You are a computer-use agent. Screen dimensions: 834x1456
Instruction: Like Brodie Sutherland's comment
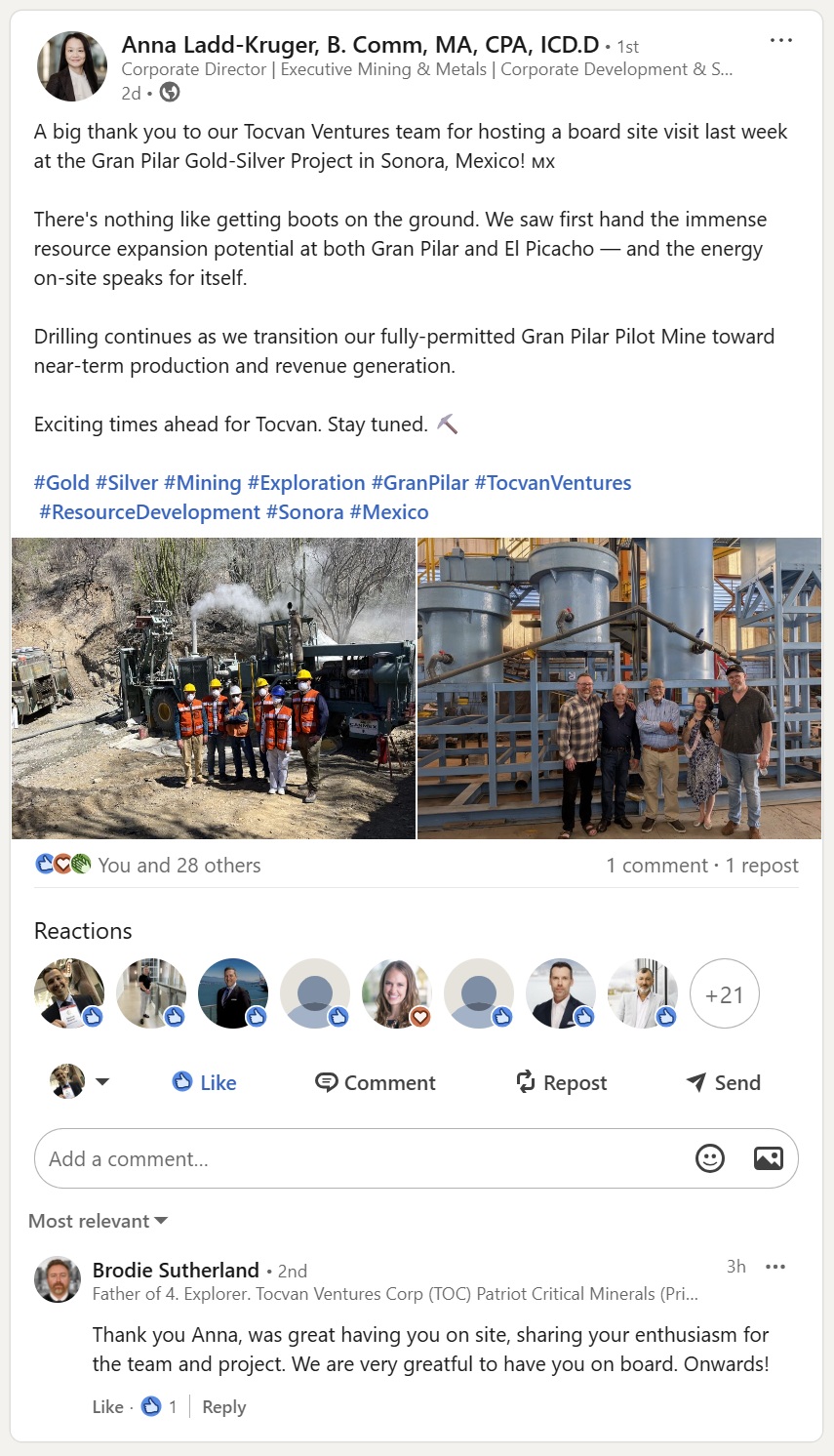click(107, 1406)
